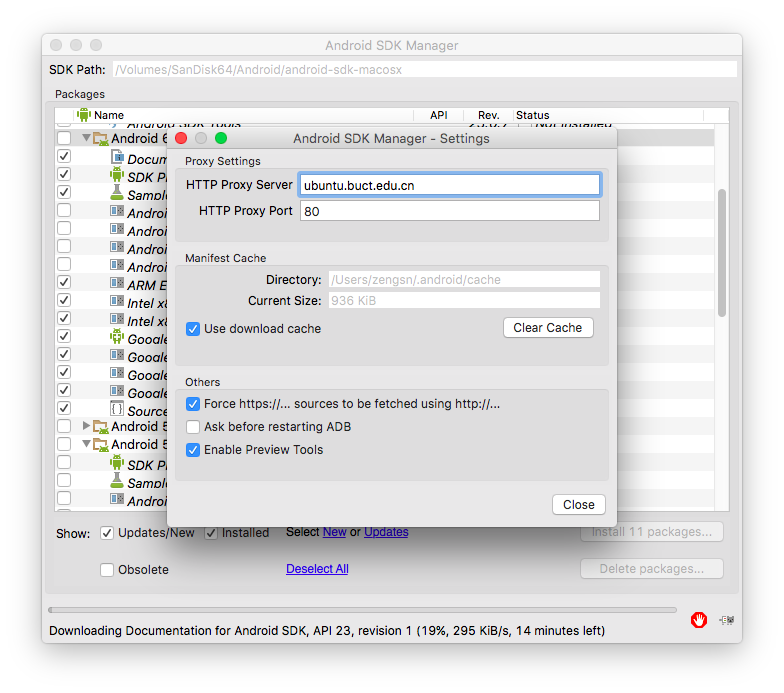Click the Deselect All link

(317, 569)
